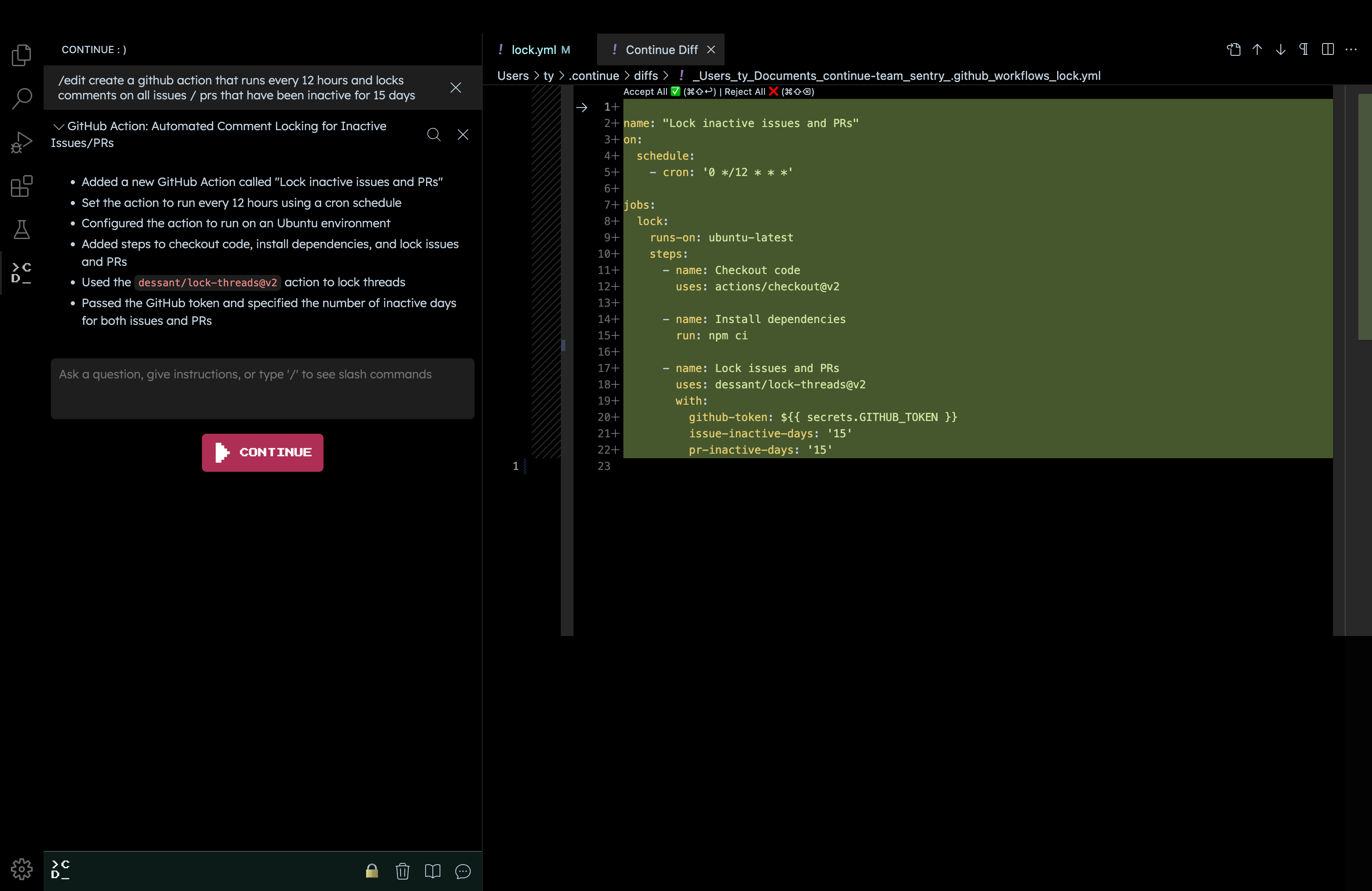Toggle whitespace rendering paragraph icon
Viewport: 1372px width, 891px height.
pos(1303,49)
